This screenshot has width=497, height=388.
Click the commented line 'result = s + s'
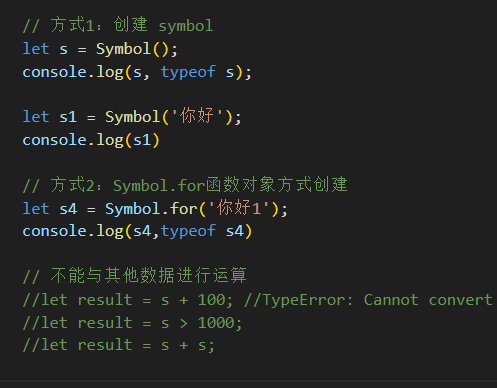(118, 345)
